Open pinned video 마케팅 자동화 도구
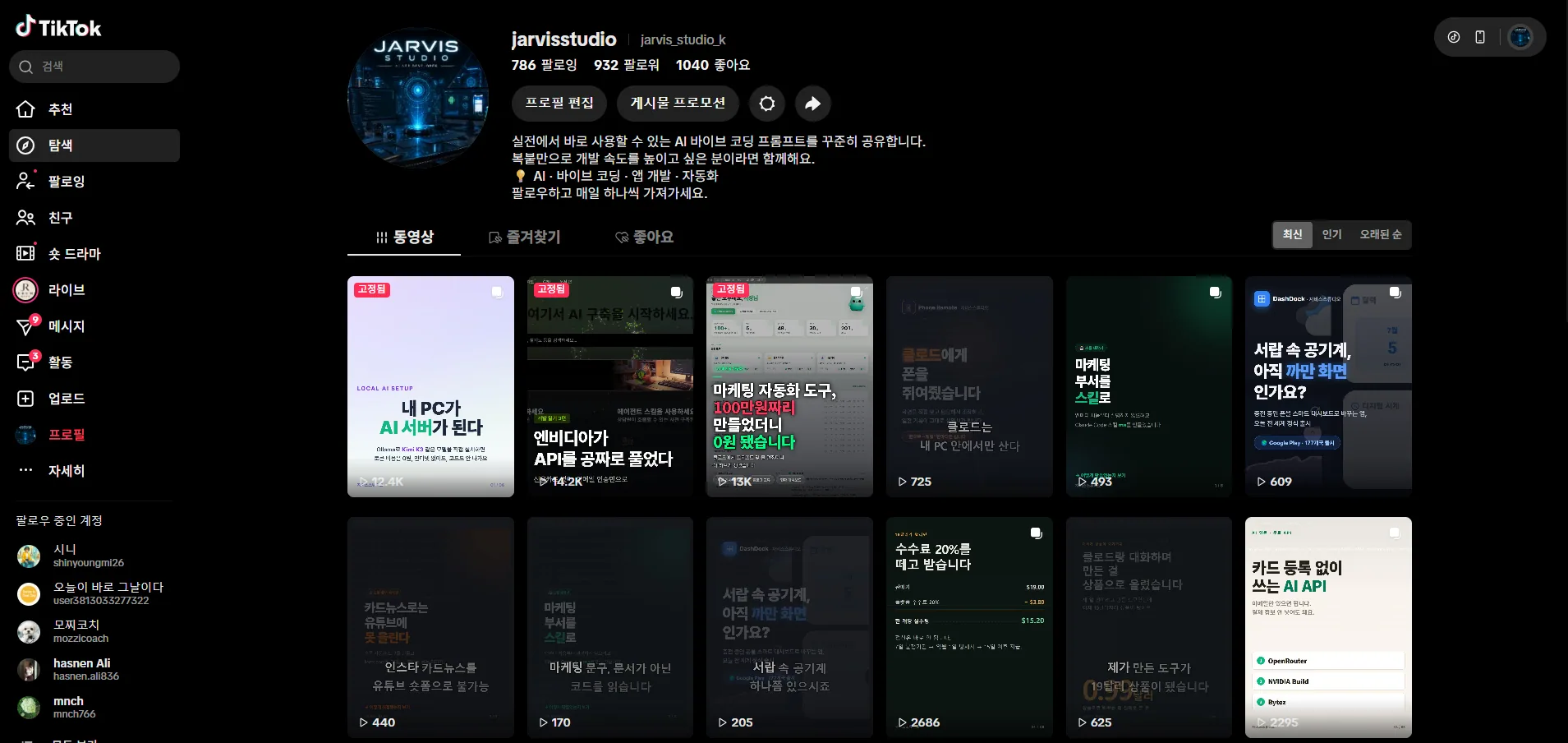 789,386
